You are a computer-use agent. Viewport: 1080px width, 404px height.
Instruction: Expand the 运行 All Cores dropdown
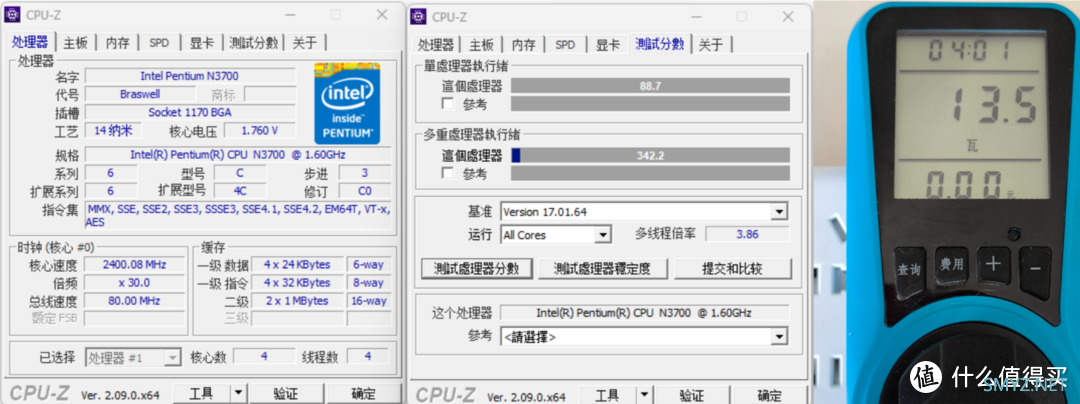click(603, 235)
